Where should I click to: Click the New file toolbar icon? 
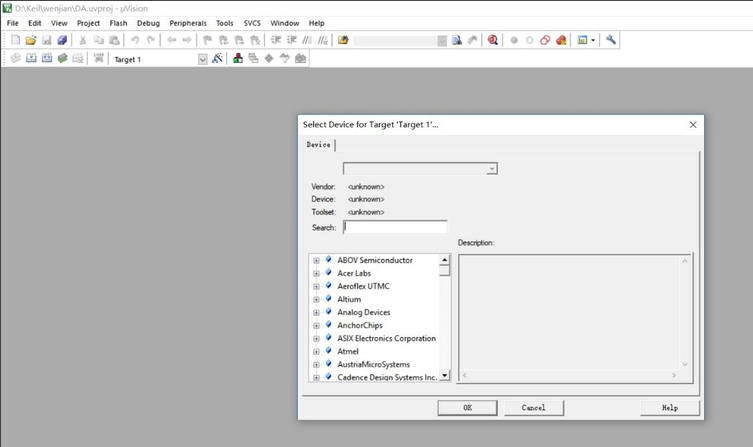click(x=15, y=40)
